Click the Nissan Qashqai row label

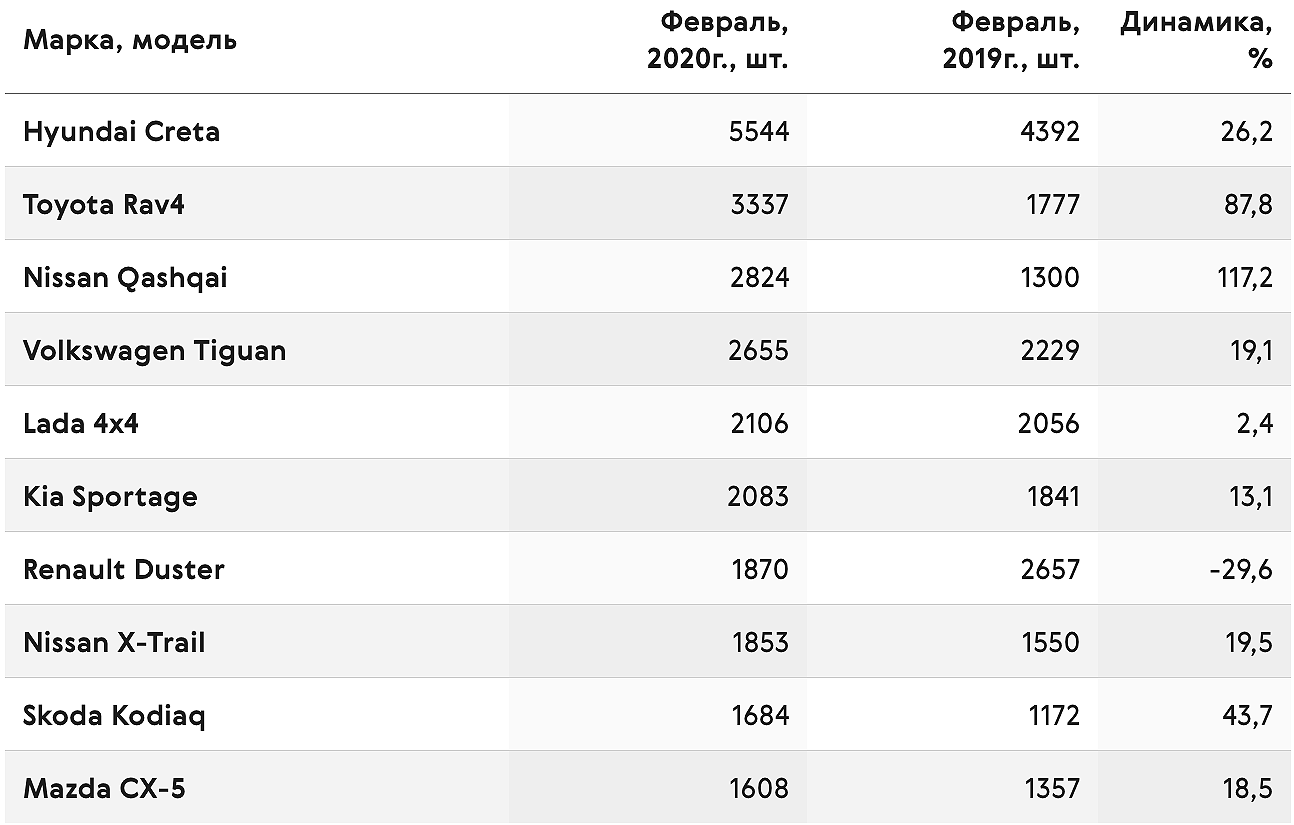click(x=125, y=277)
